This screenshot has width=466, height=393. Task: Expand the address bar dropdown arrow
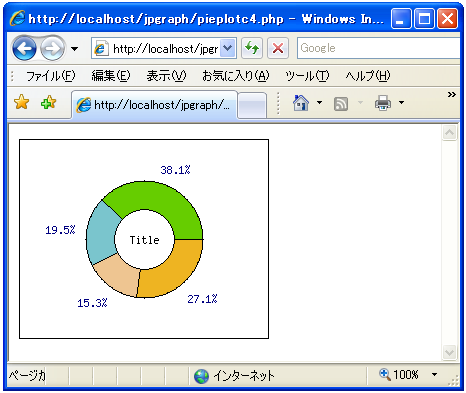coord(228,48)
